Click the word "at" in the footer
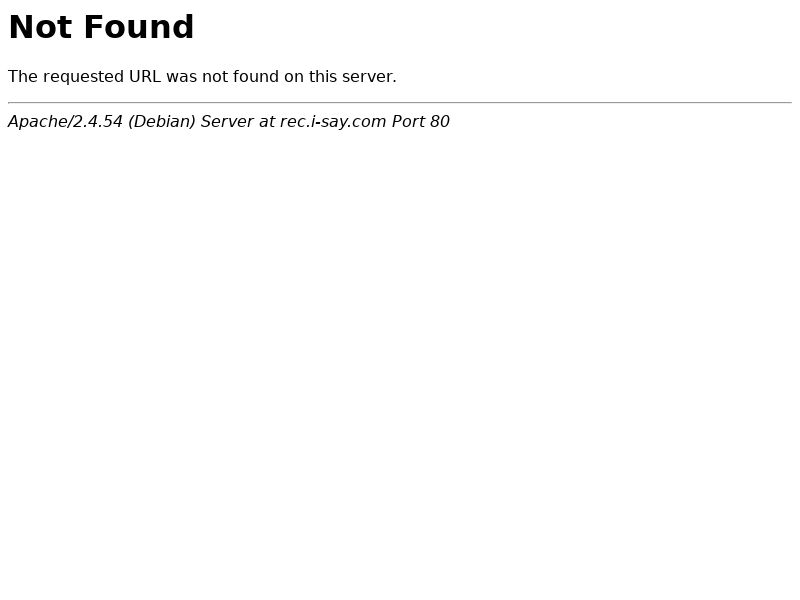 pos(266,122)
